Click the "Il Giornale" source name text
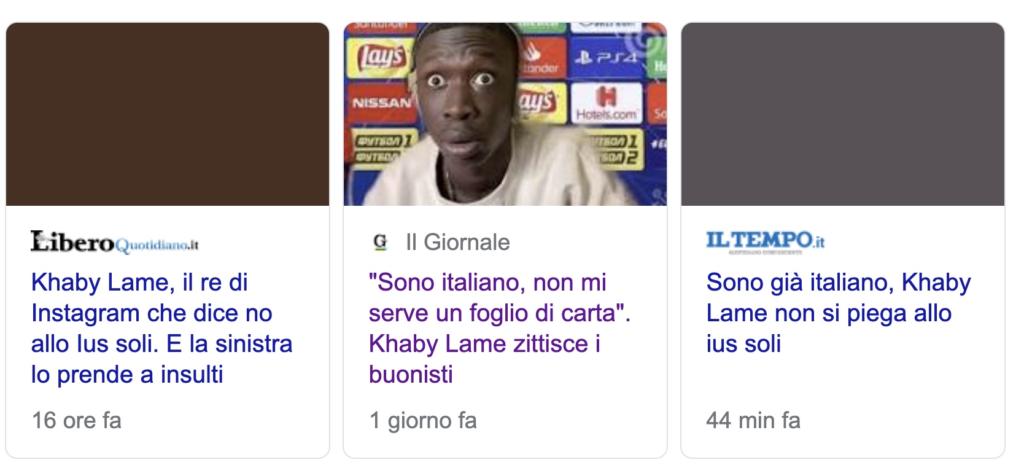Image resolution: width=1024 pixels, height=473 pixels. (x=458, y=242)
